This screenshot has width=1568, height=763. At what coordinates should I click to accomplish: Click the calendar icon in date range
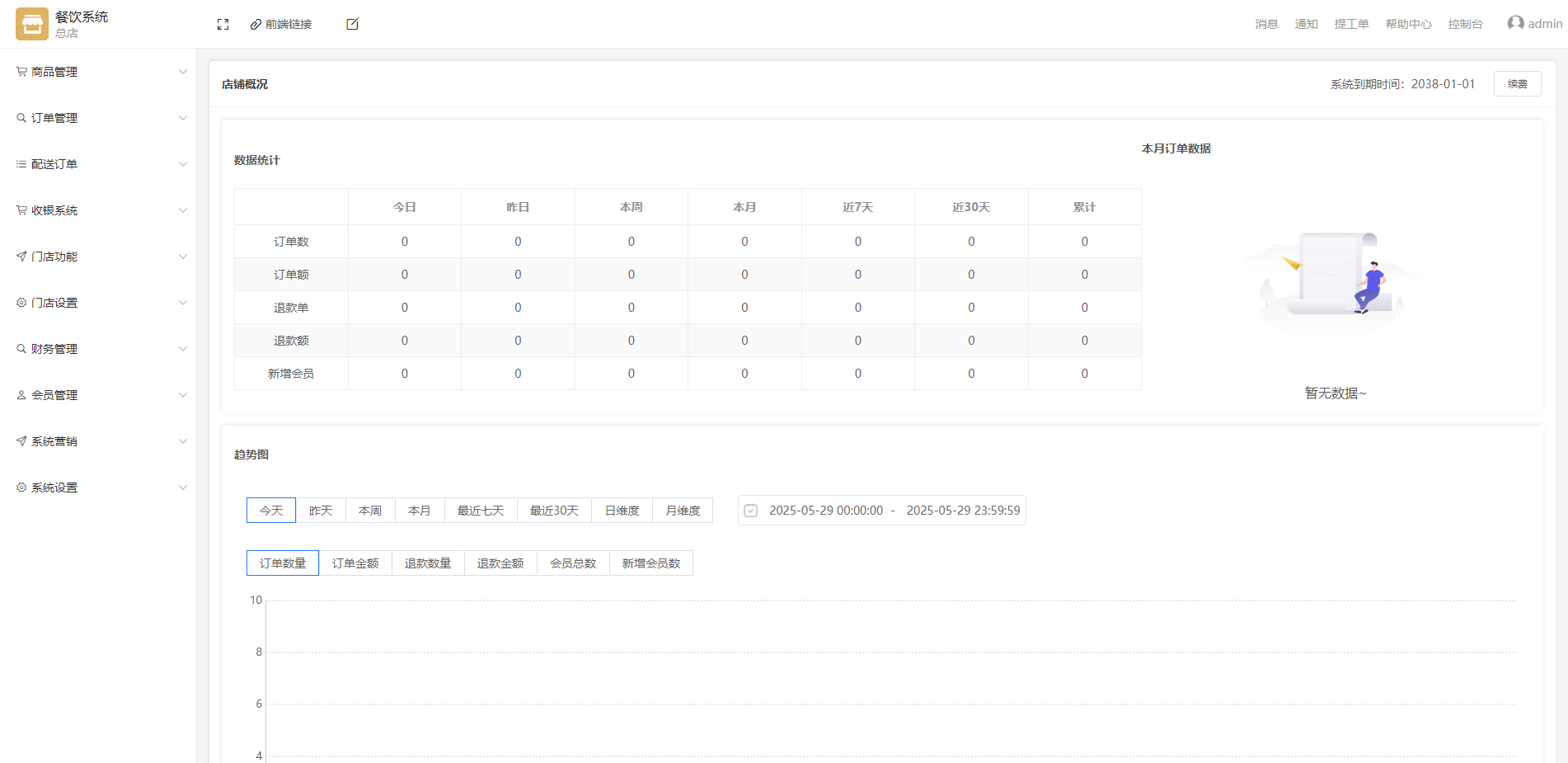click(x=751, y=511)
